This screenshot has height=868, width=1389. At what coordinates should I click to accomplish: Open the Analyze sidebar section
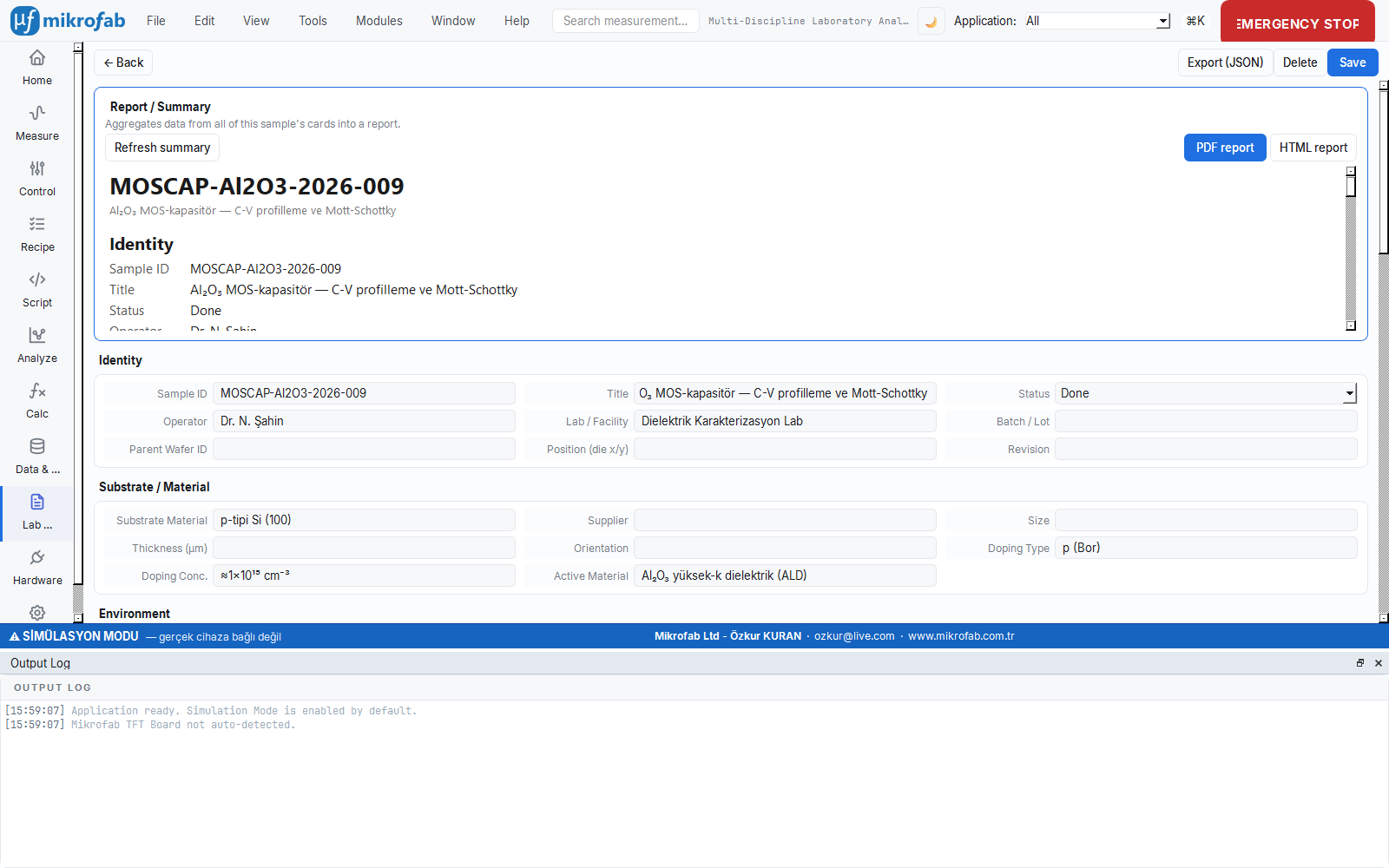(x=37, y=346)
